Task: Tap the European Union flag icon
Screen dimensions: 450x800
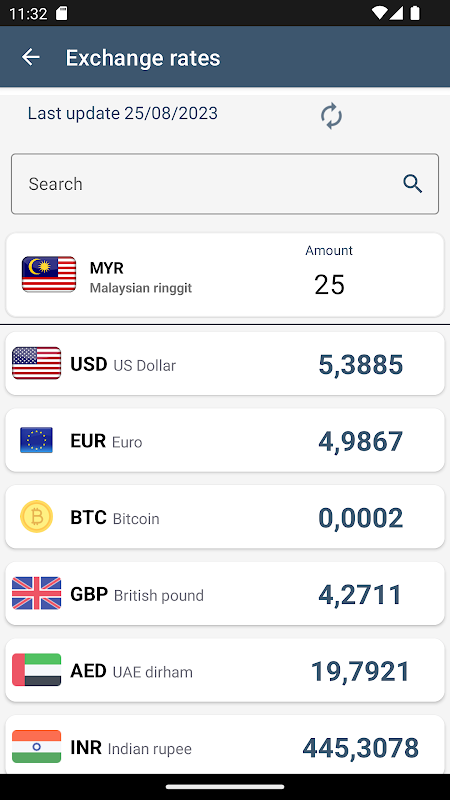Action: pyautogui.click(x=36, y=440)
